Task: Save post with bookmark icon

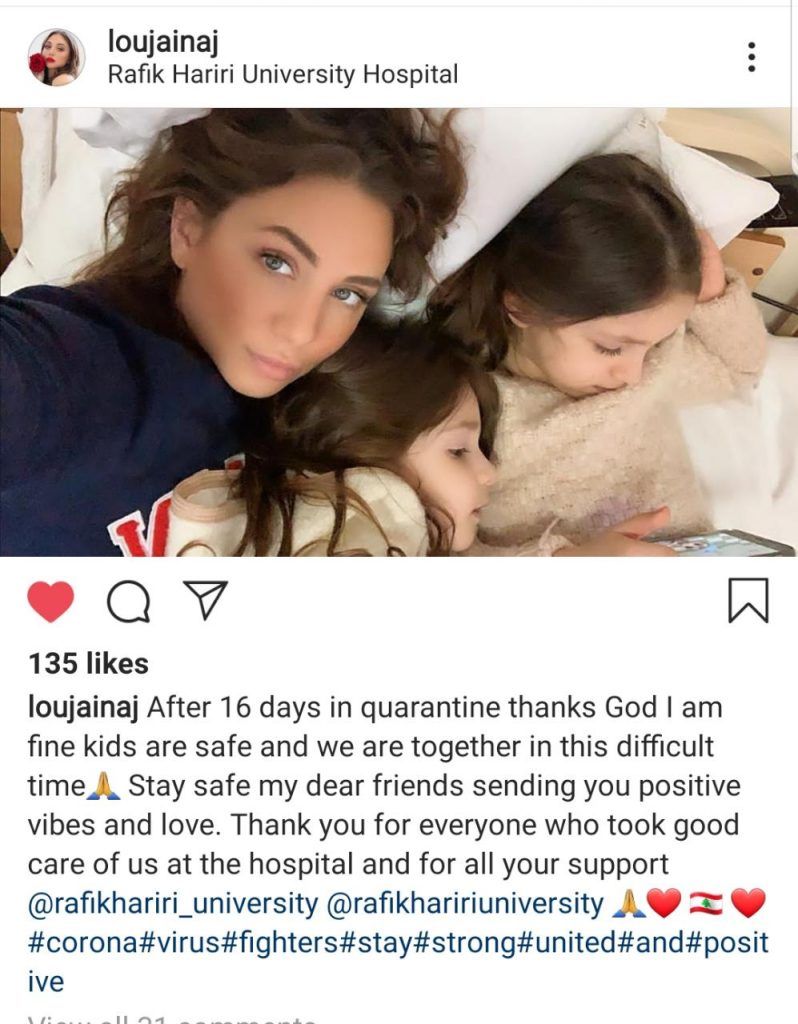Action: pyautogui.click(x=748, y=600)
